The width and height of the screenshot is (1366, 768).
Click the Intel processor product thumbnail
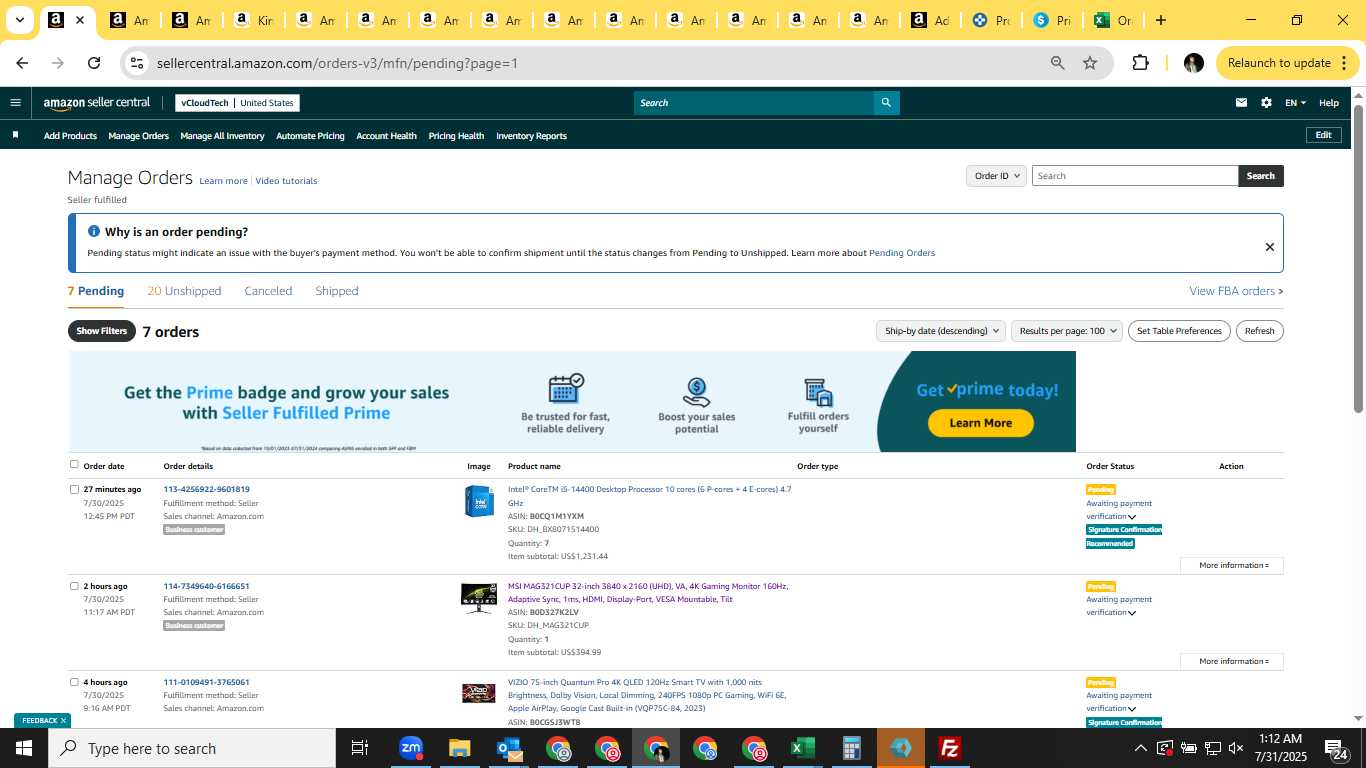tap(479, 501)
